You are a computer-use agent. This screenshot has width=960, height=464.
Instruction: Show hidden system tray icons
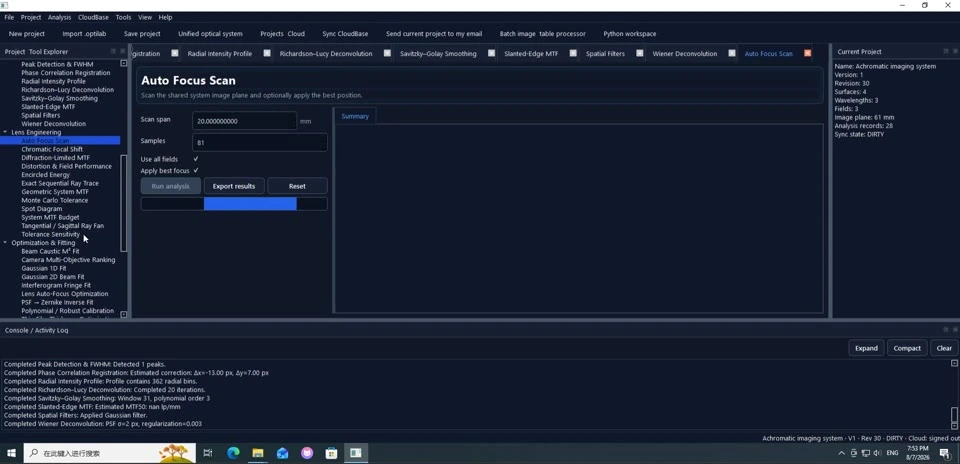(841, 453)
